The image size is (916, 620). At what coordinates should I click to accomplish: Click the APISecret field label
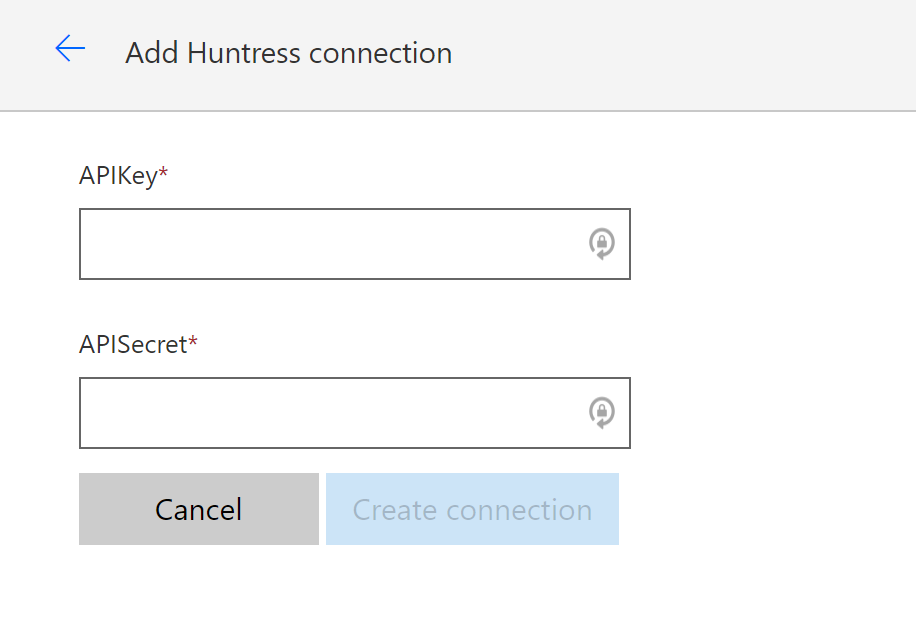133,345
